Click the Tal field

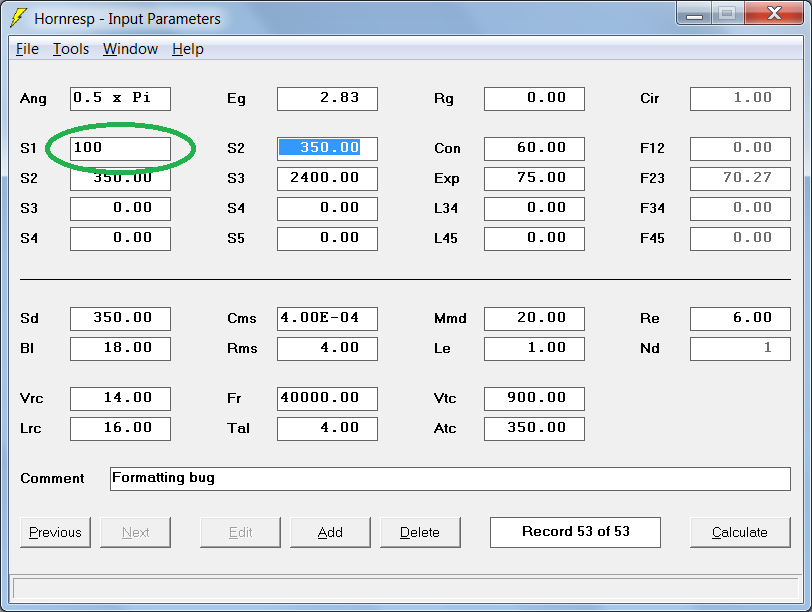[x=327, y=429]
